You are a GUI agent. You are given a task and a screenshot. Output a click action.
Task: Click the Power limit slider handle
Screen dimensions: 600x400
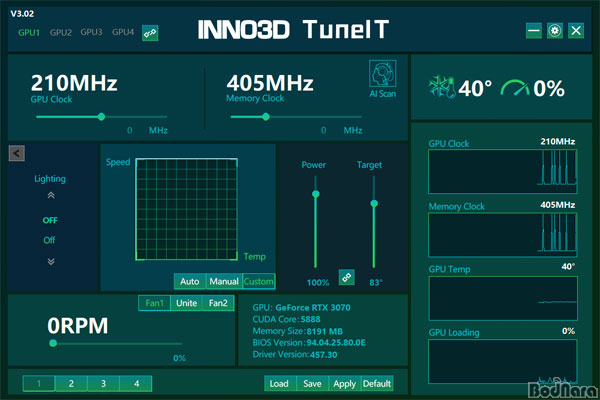coord(316,194)
